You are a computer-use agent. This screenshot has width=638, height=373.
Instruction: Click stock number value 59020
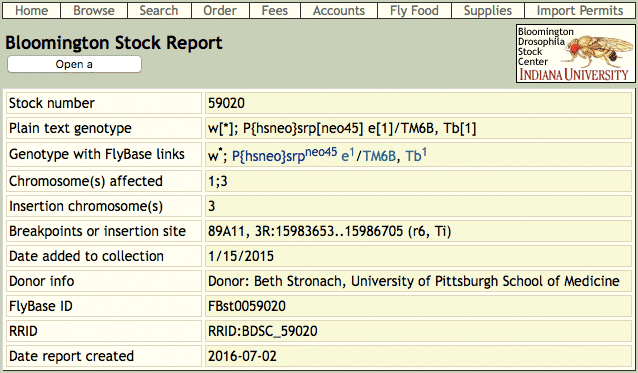tap(226, 103)
